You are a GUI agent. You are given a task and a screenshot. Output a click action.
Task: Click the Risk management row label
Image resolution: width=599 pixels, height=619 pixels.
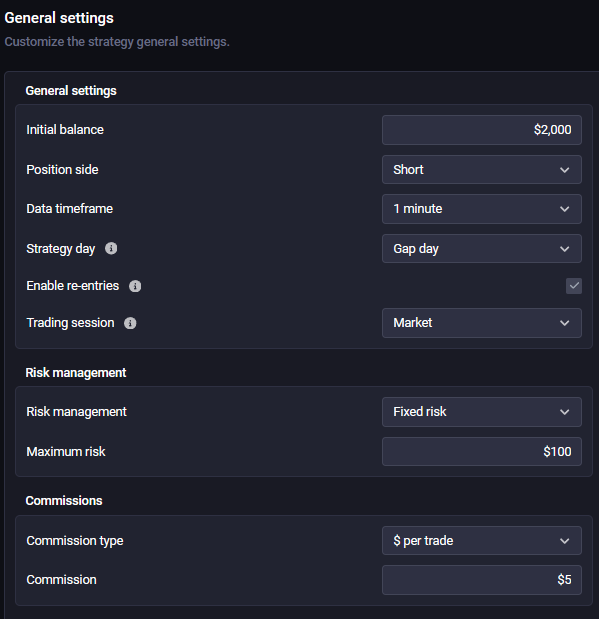[x=76, y=412]
